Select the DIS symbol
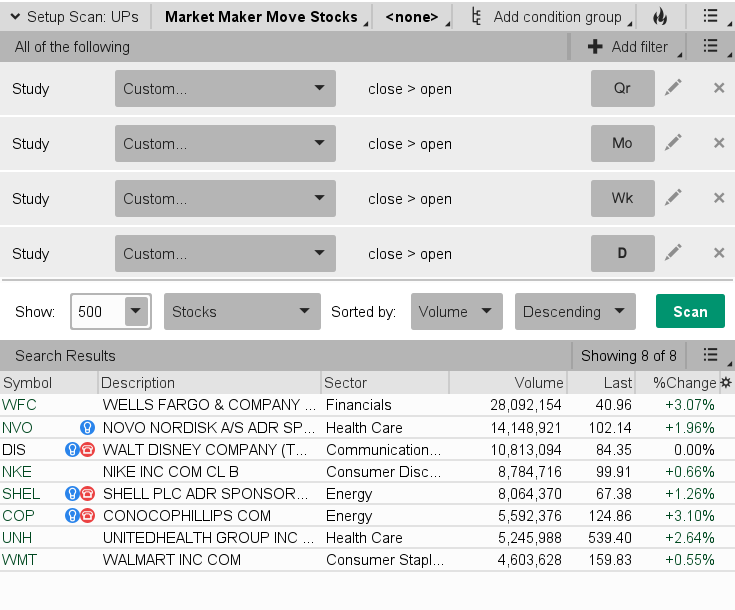Viewport: 735px width, 610px height. 14,450
